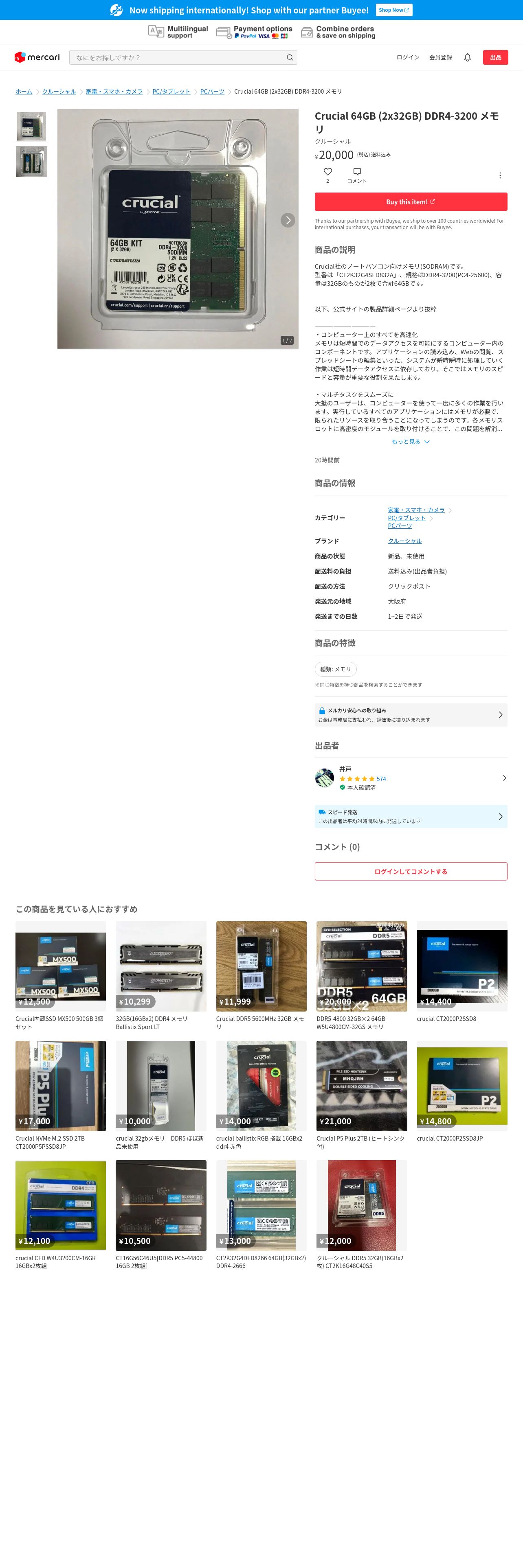Select first product thumbnail image

click(x=32, y=127)
